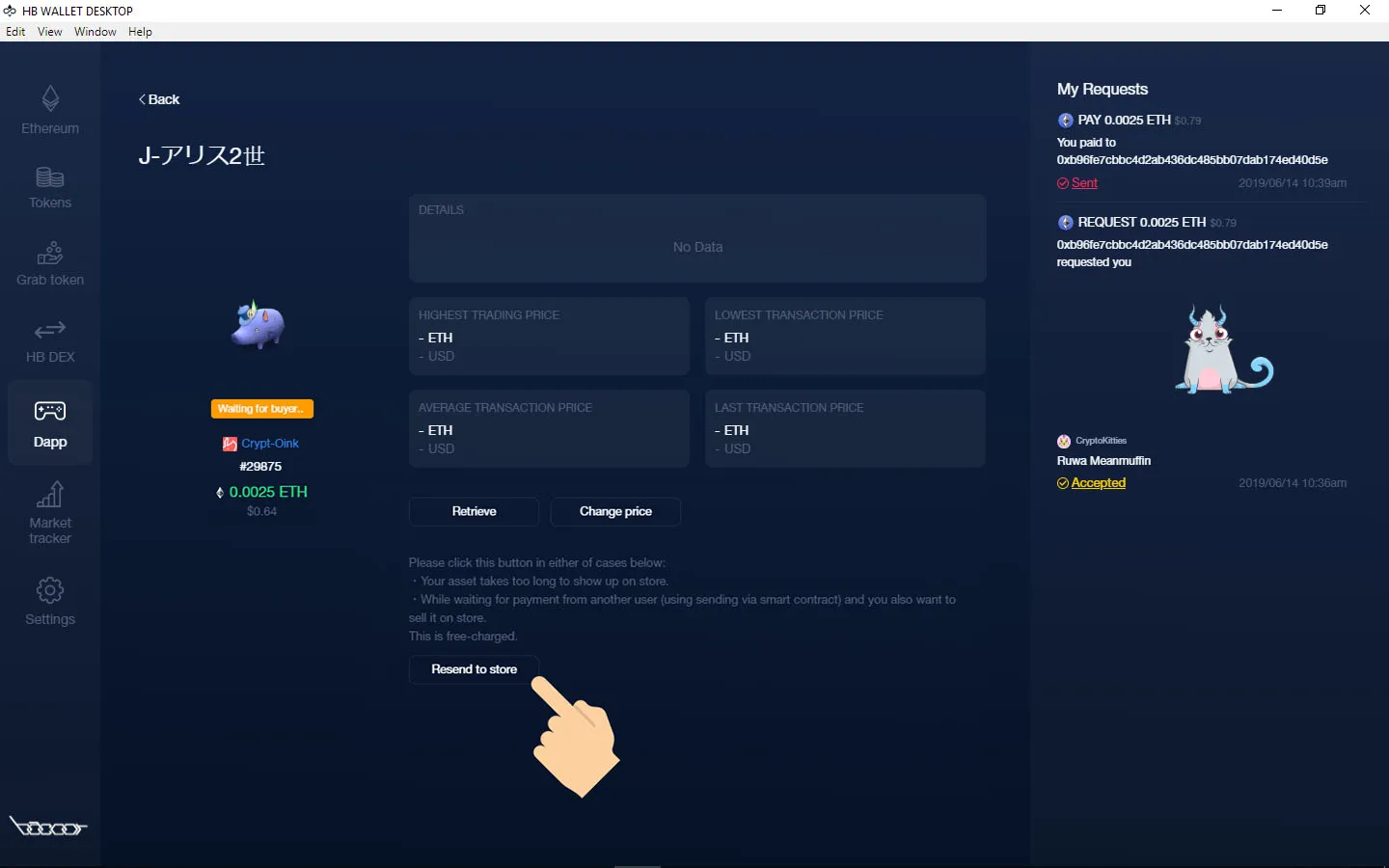This screenshot has width=1389, height=868.
Task: Open the Tokens section icon
Action: [50, 177]
